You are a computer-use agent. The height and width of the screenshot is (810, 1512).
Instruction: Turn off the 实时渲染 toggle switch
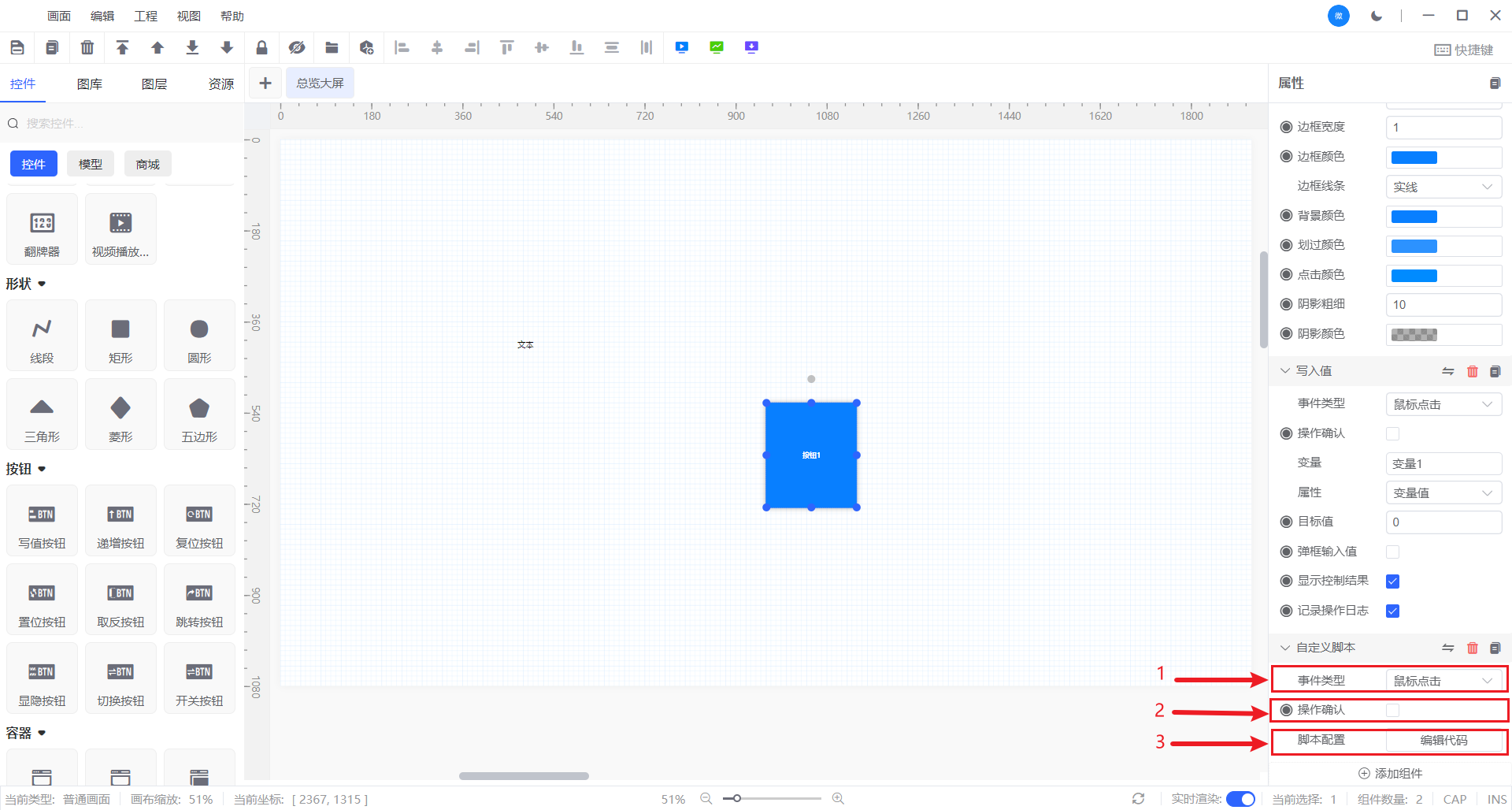1240,799
